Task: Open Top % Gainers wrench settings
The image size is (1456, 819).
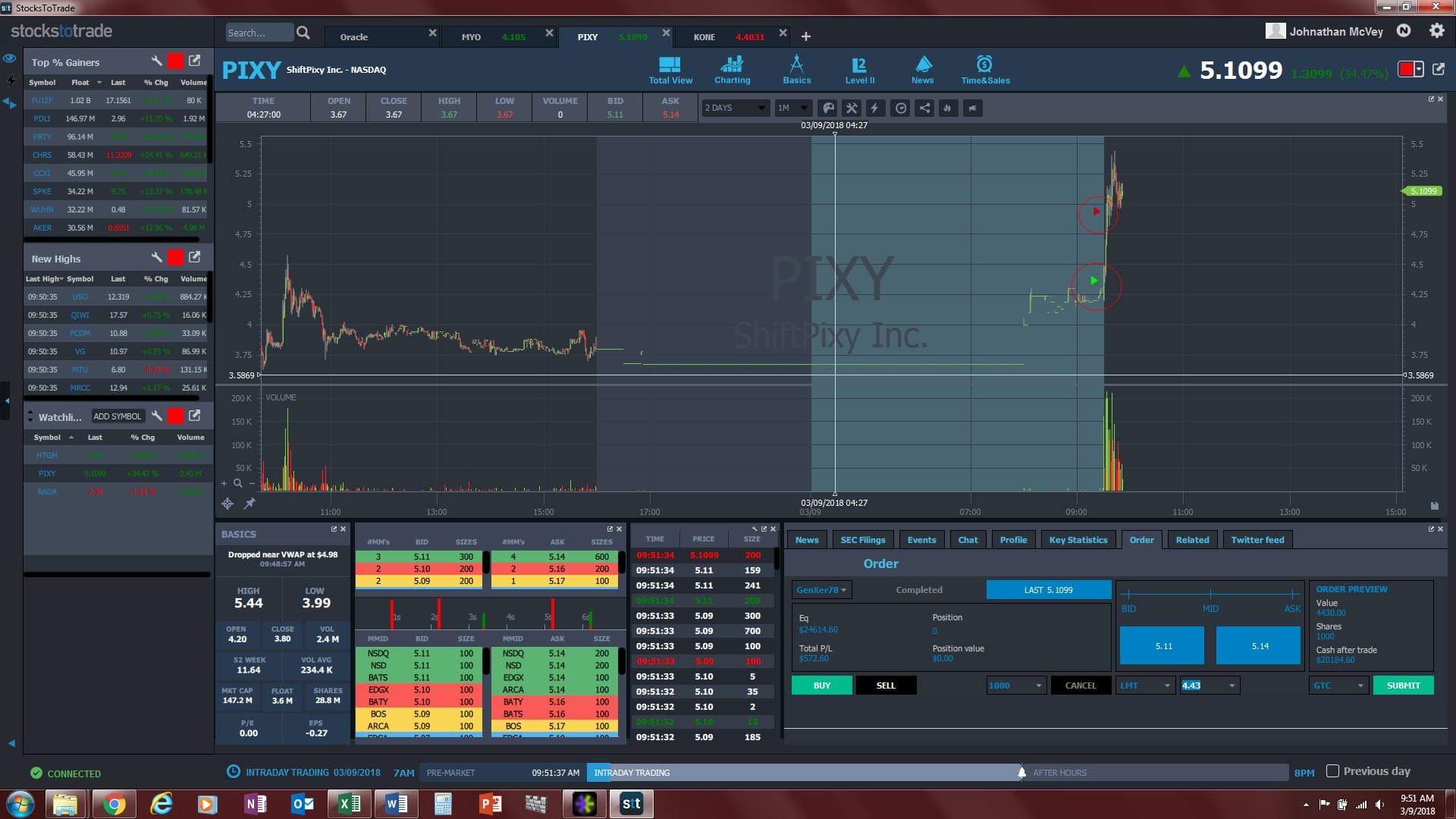Action: click(x=156, y=61)
